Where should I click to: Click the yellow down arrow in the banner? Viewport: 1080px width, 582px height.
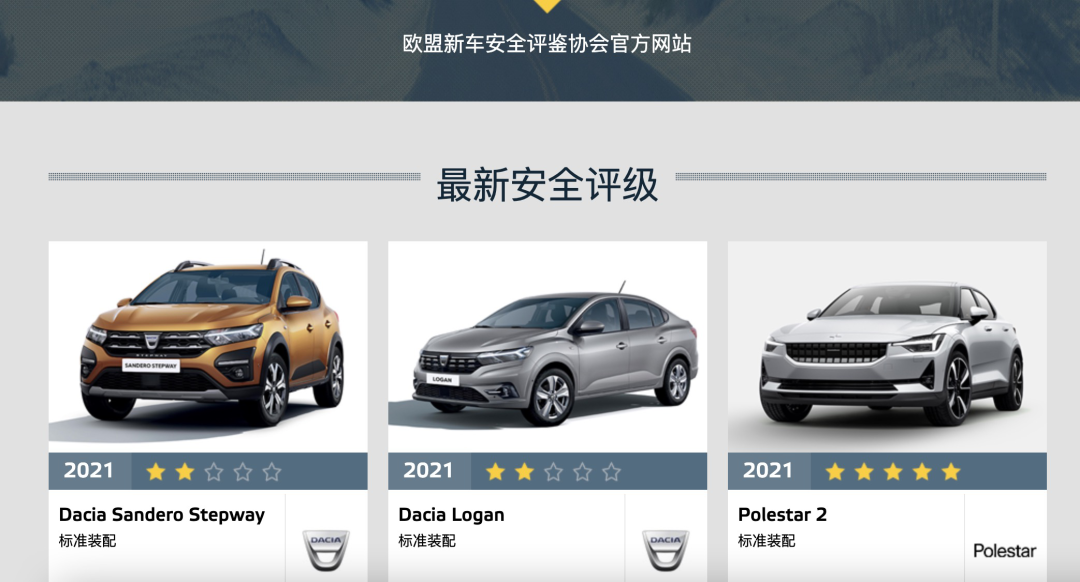[547, 6]
